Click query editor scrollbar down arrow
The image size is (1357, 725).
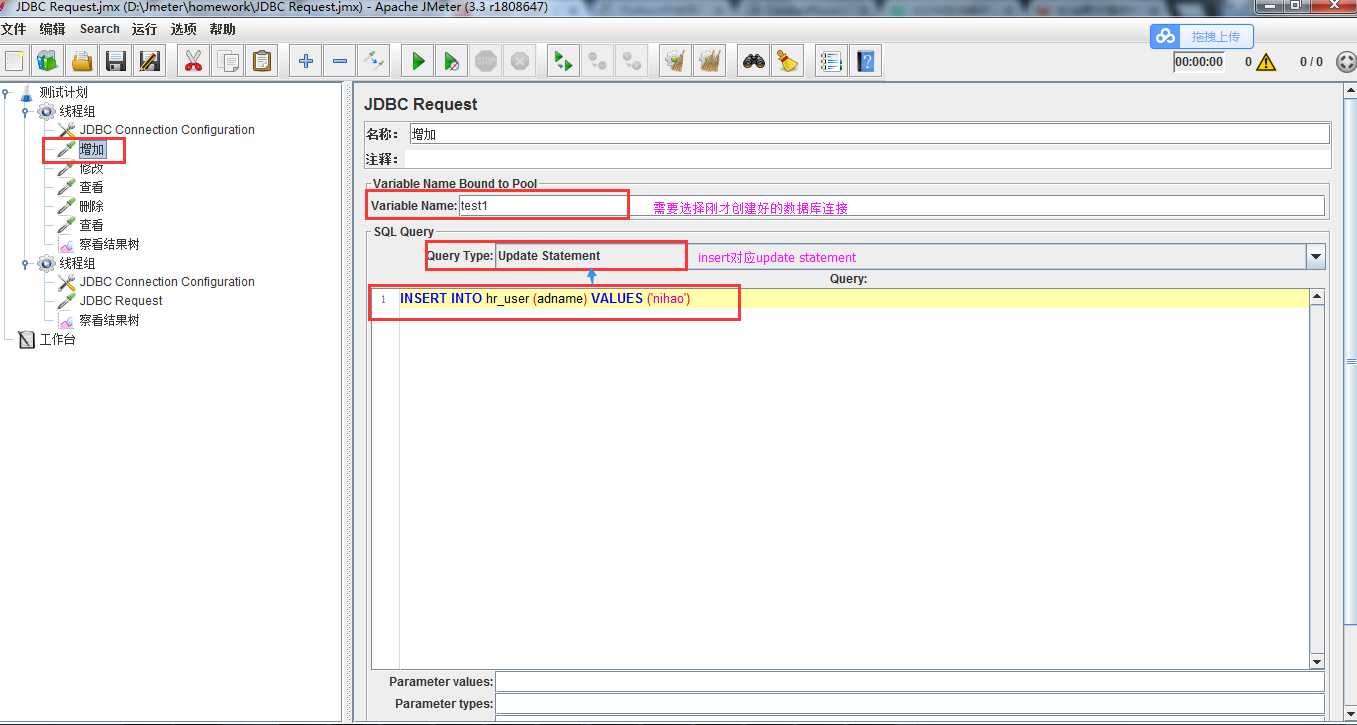(1317, 661)
